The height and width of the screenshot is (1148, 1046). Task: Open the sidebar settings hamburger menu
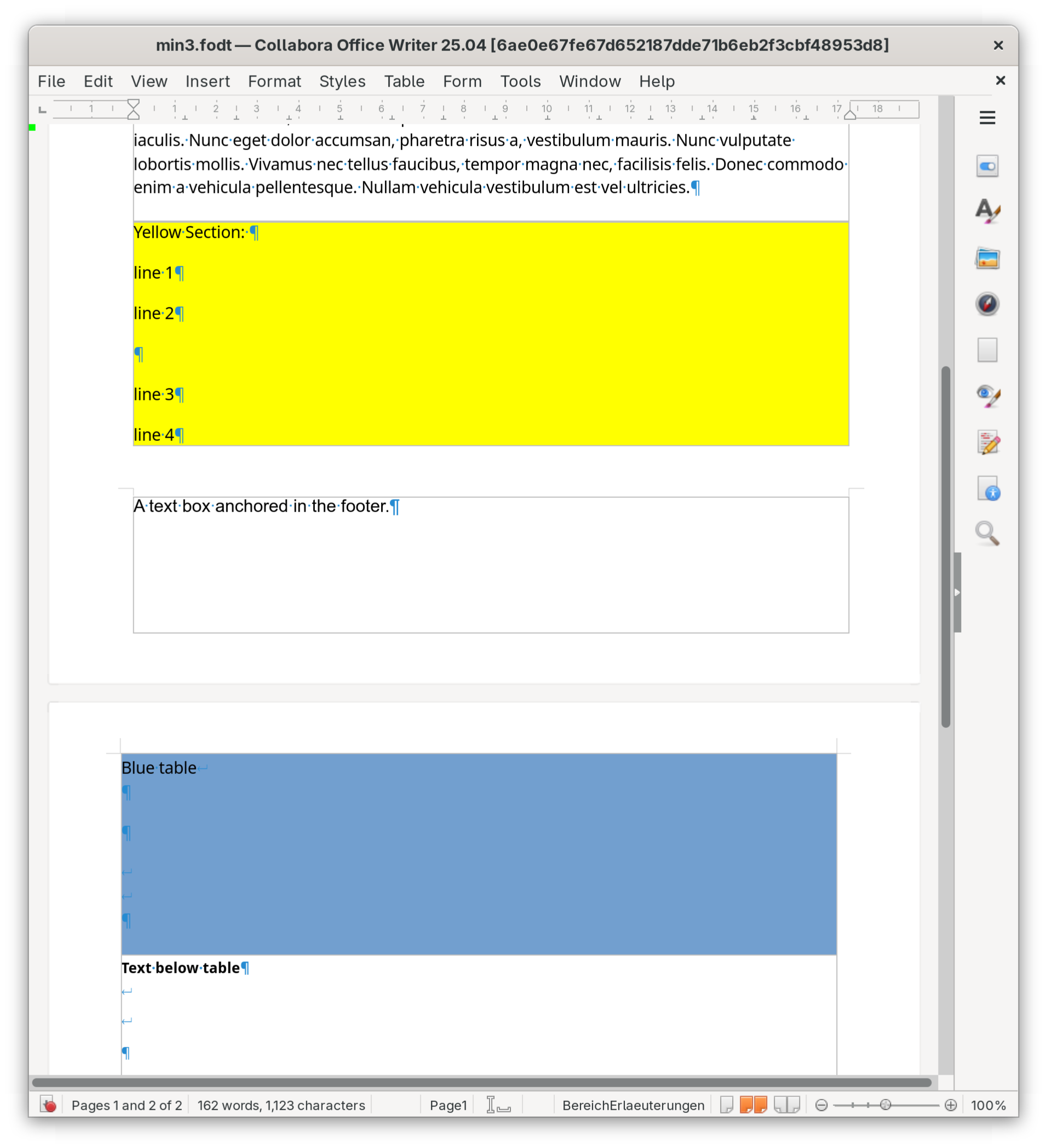click(x=987, y=118)
